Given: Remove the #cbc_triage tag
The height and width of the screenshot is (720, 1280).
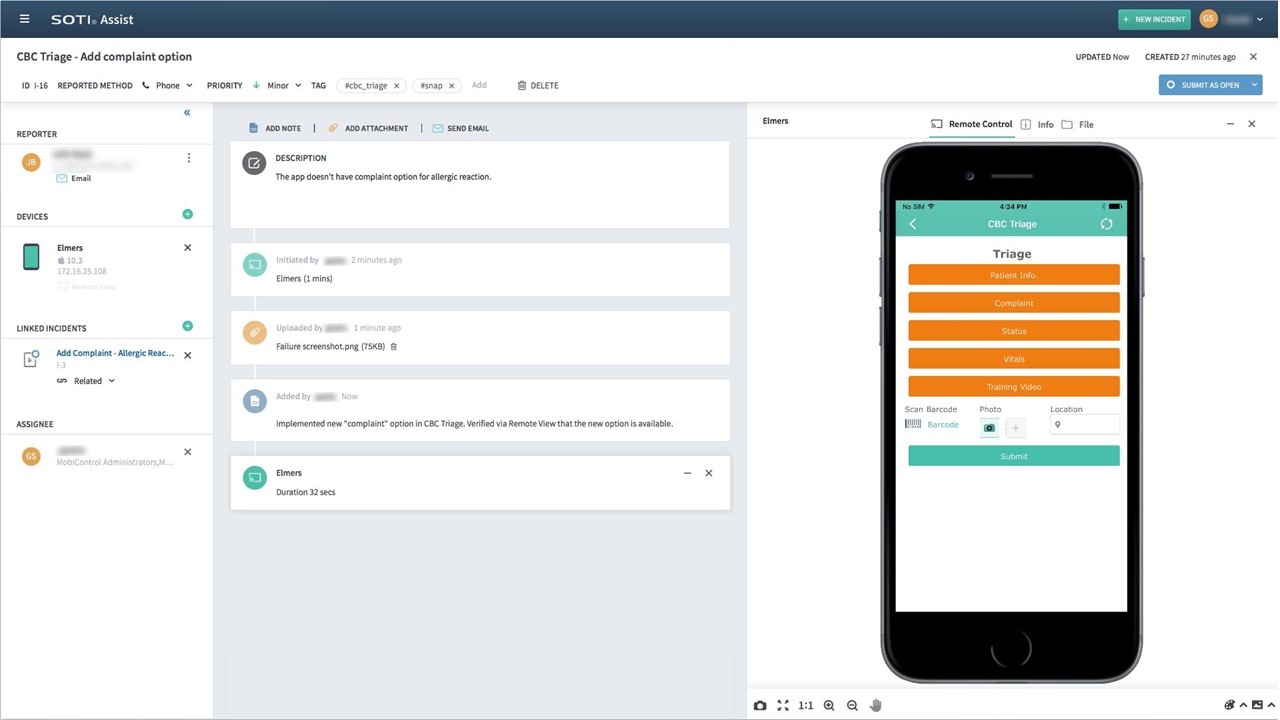Looking at the screenshot, I should click(397, 86).
